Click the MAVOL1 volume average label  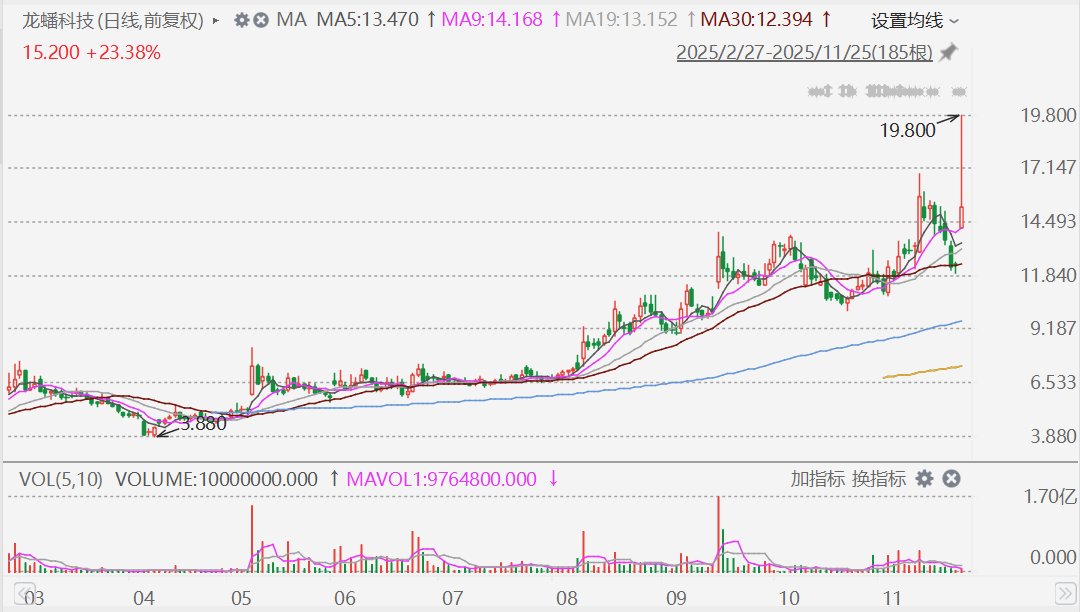click(441, 479)
